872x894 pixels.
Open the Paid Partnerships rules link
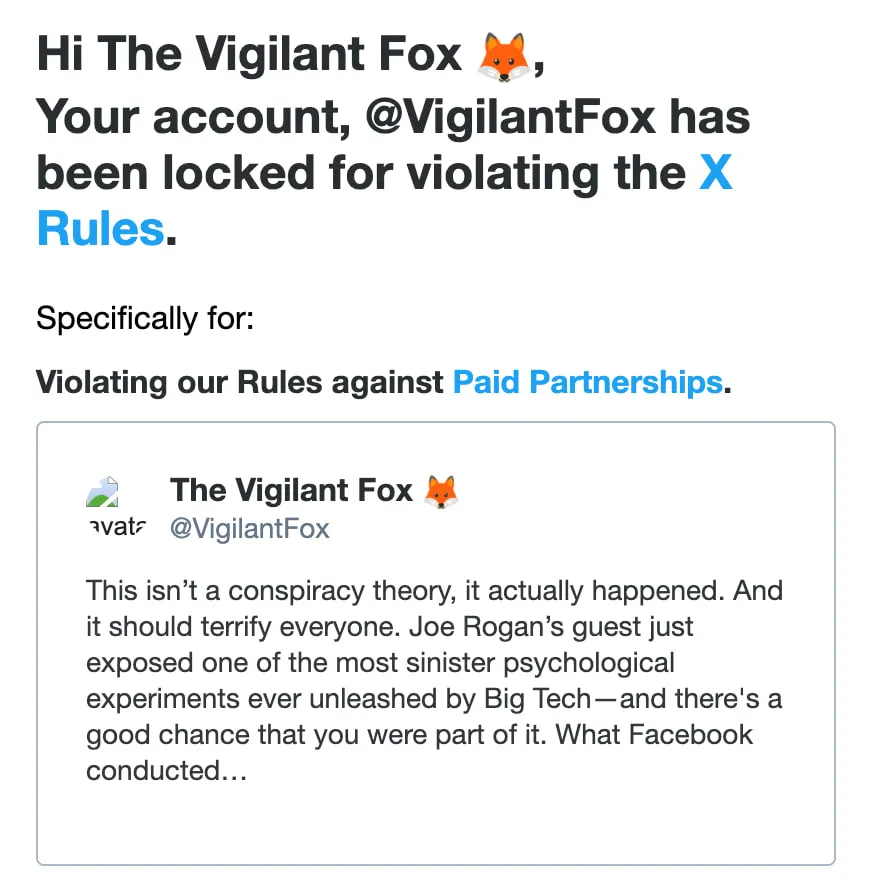coord(587,381)
